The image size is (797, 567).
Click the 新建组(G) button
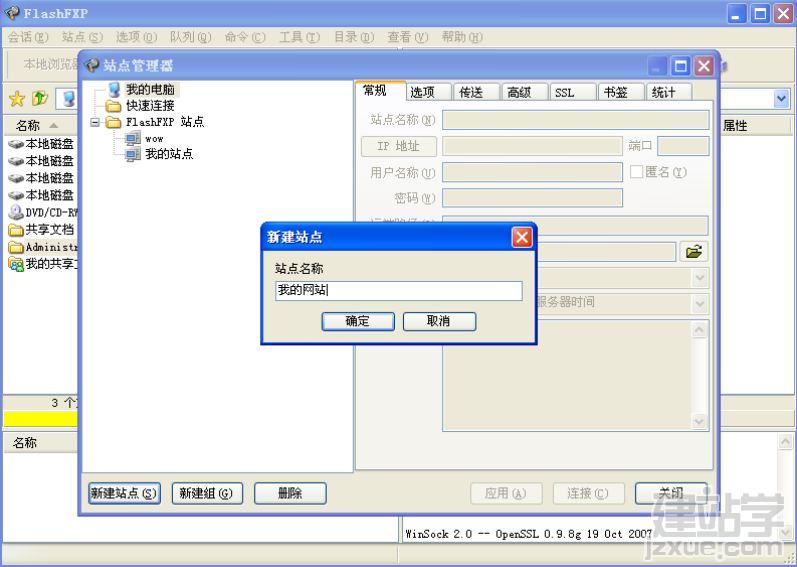tap(207, 493)
